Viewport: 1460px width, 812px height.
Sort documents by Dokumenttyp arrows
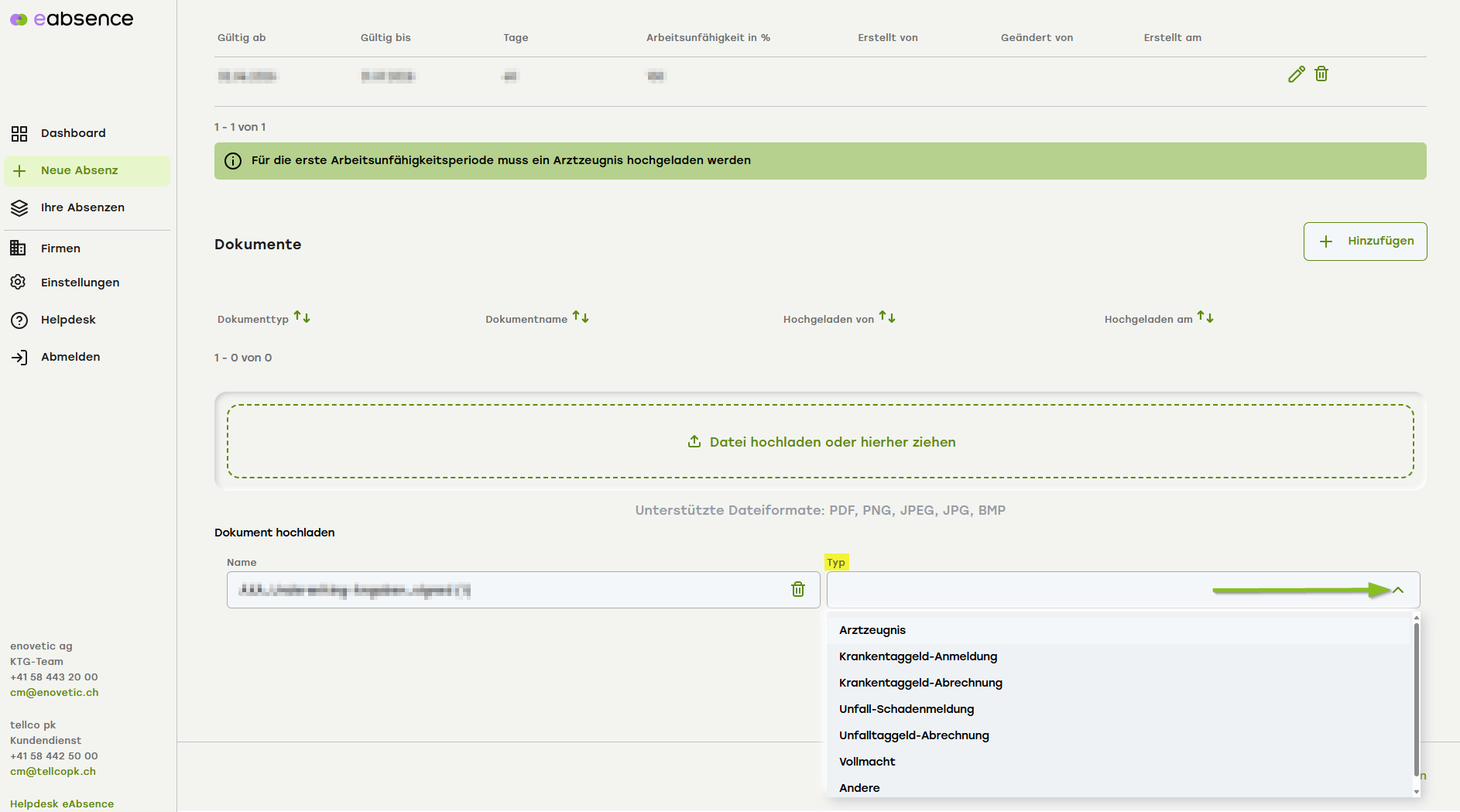(302, 318)
